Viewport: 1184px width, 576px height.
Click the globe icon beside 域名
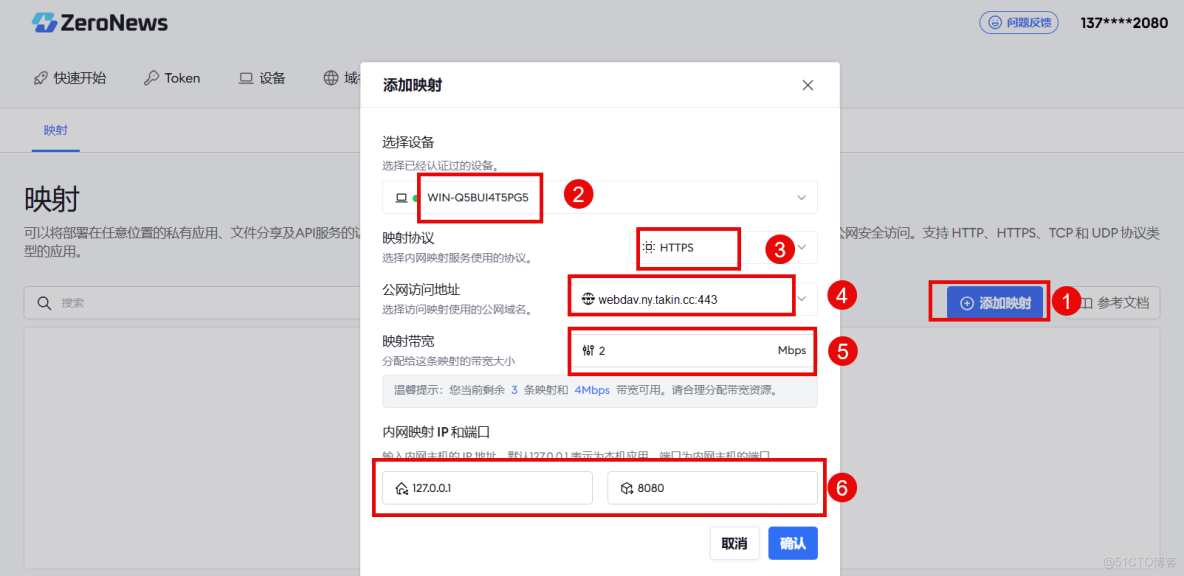point(329,77)
